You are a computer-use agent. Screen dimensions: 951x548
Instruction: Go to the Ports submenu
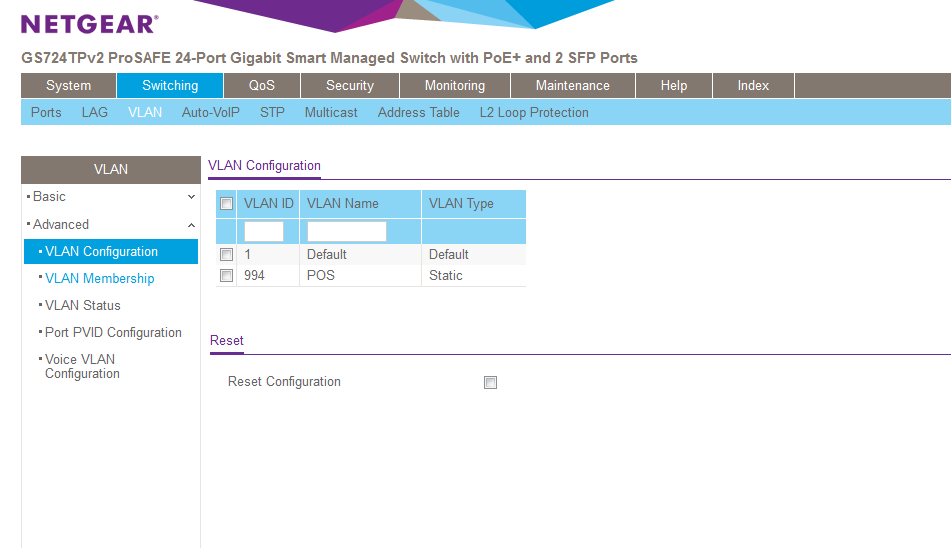(x=46, y=113)
